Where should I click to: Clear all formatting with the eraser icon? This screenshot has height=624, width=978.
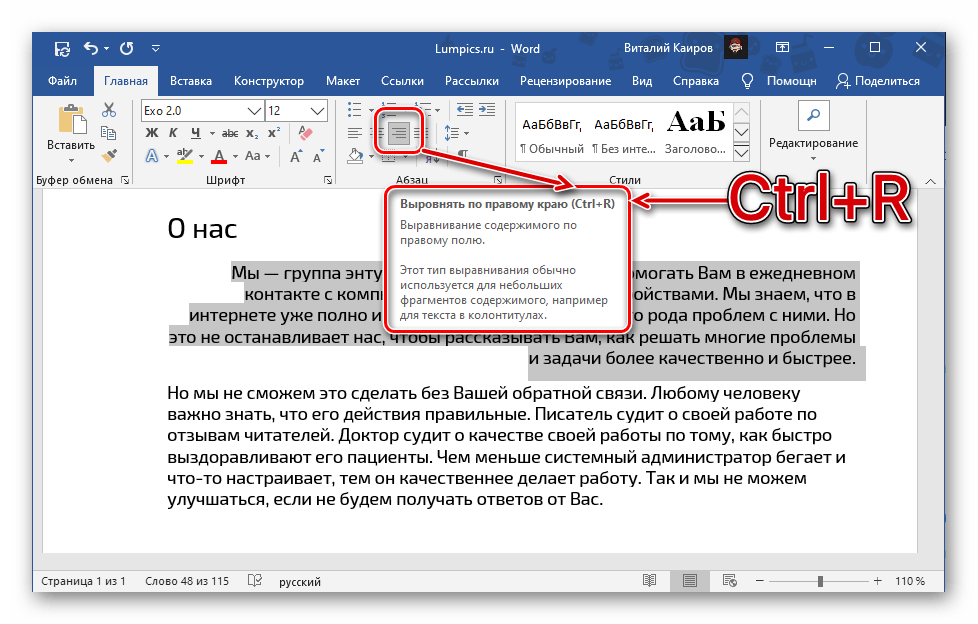pyautogui.click(x=306, y=133)
